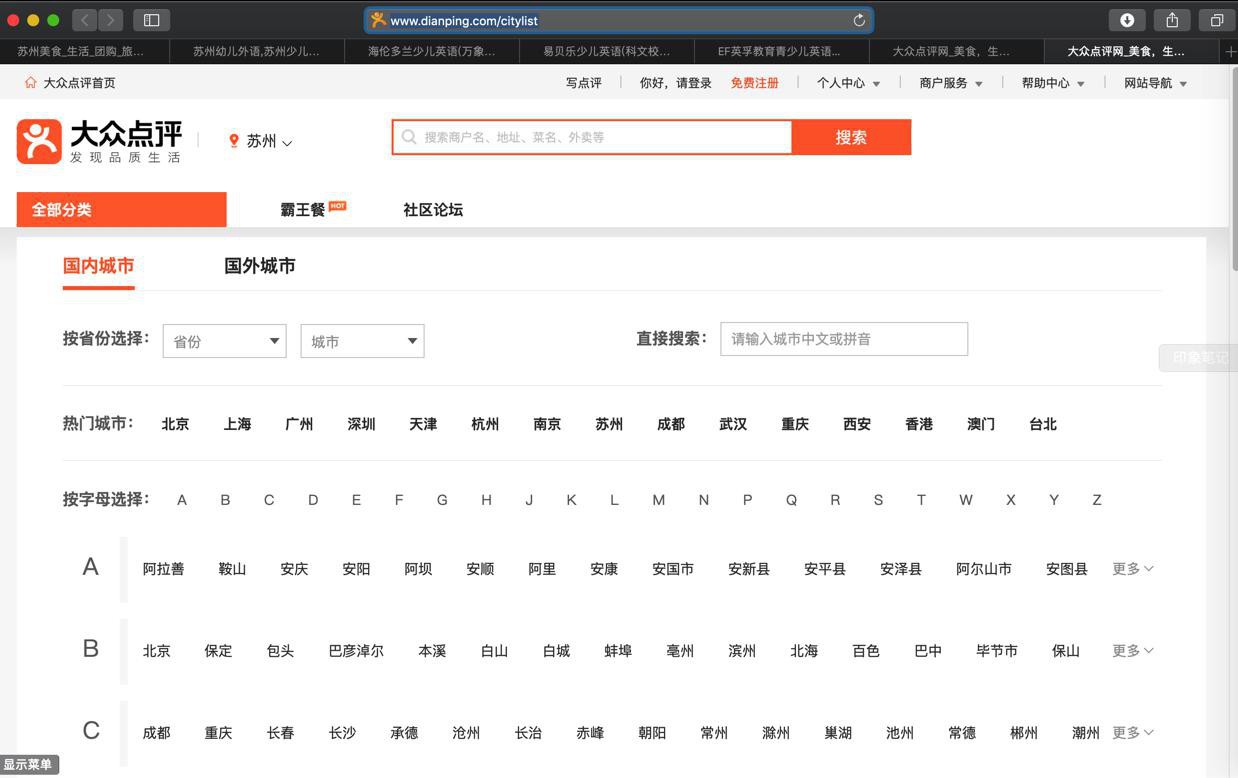Expand the 帮助中心 menu
1238x778 pixels.
[x=1053, y=83]
